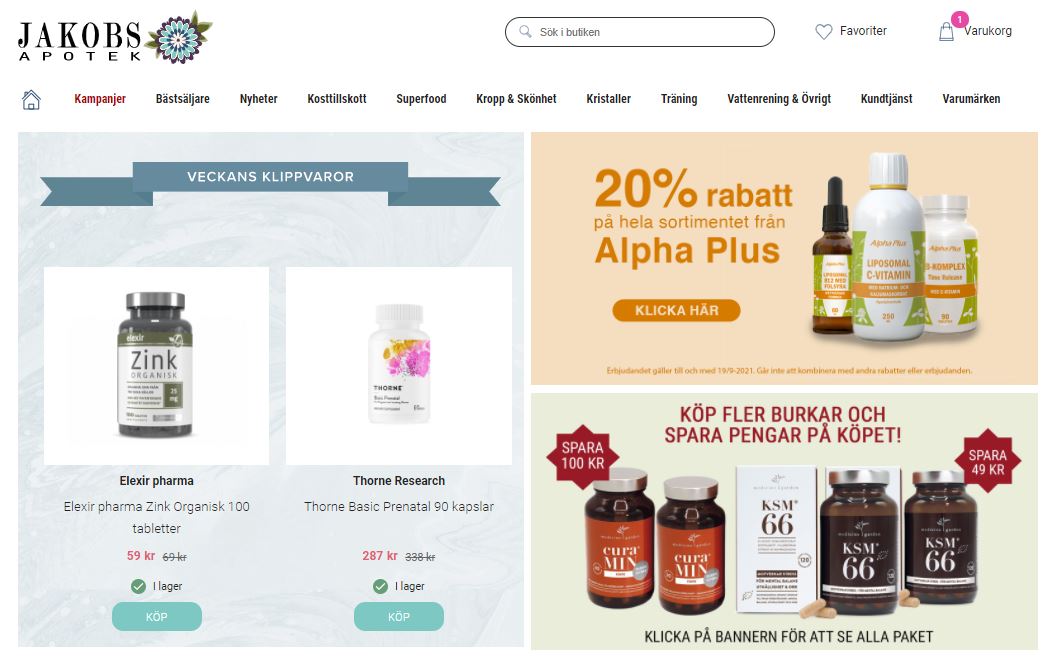Click the search magnifier icon
Viewport: 1056px width, 662px height.
525,32
